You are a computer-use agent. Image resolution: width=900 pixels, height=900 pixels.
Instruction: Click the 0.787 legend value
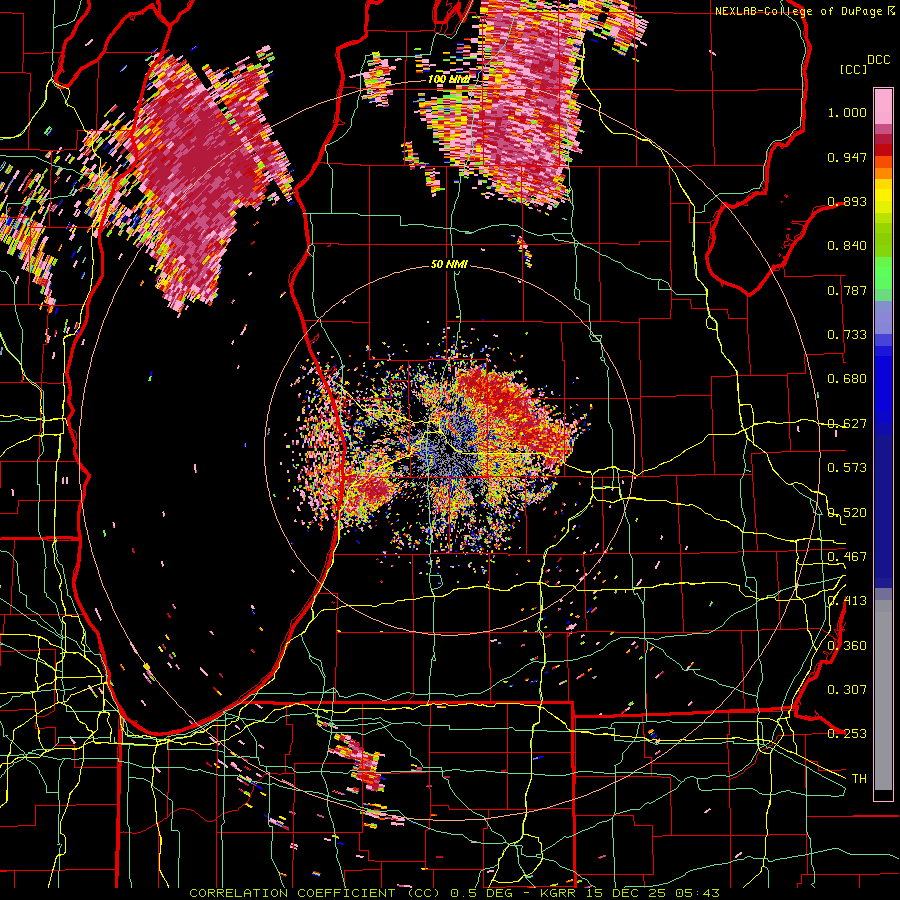pyautogui.click(x=847, y=290)
